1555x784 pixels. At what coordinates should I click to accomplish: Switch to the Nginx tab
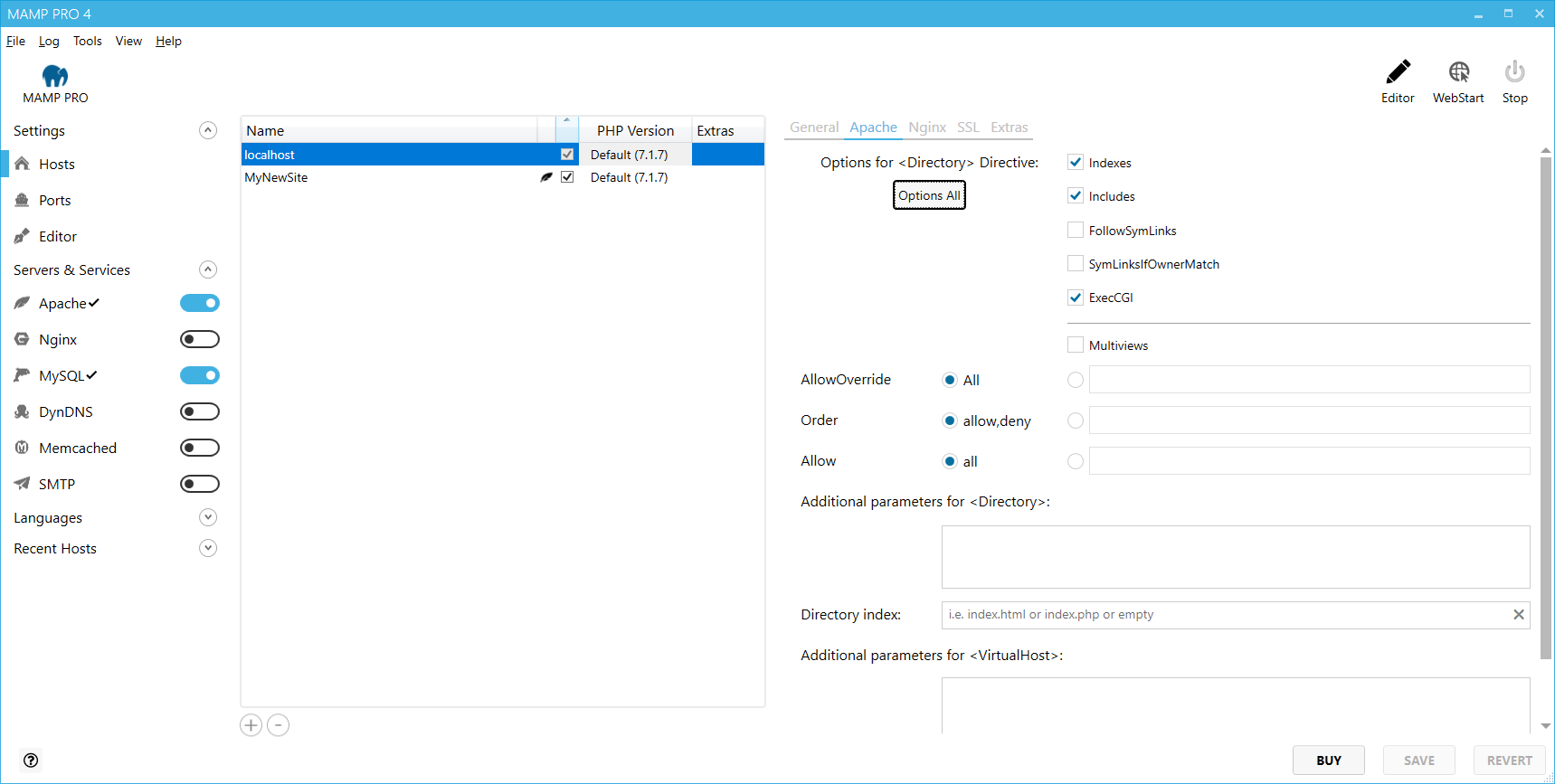point(927,128)
